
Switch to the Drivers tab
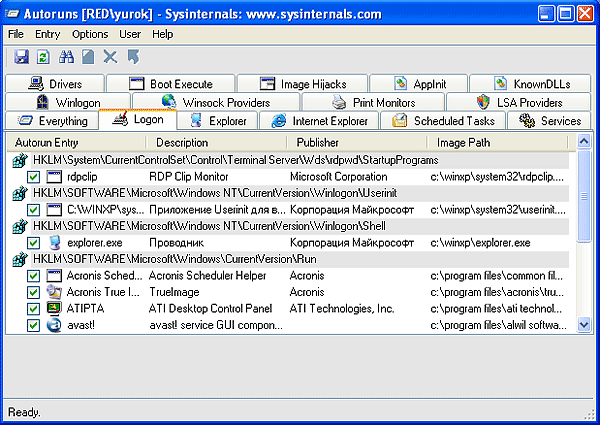pyautogui.click(x=55, y=84)
